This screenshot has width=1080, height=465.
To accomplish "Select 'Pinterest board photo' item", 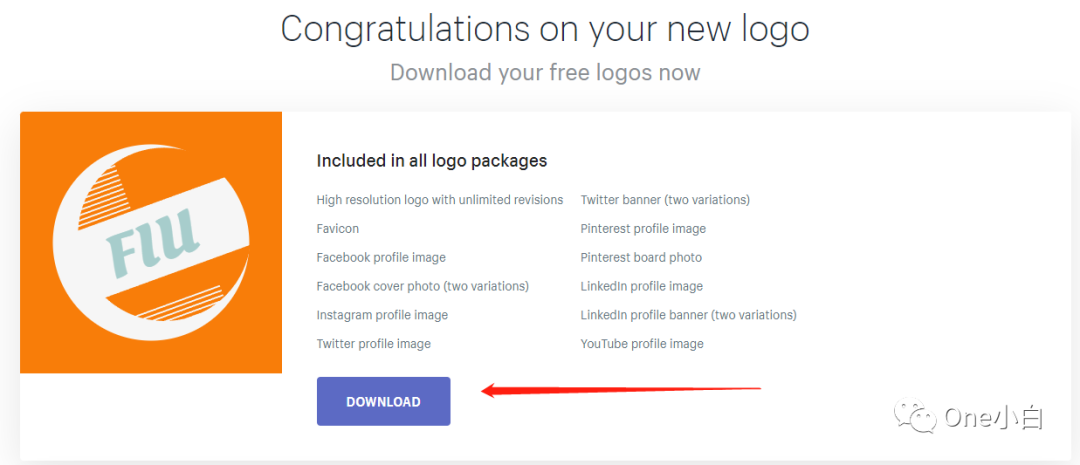I will pyautogui.click(x=641, y=258).
